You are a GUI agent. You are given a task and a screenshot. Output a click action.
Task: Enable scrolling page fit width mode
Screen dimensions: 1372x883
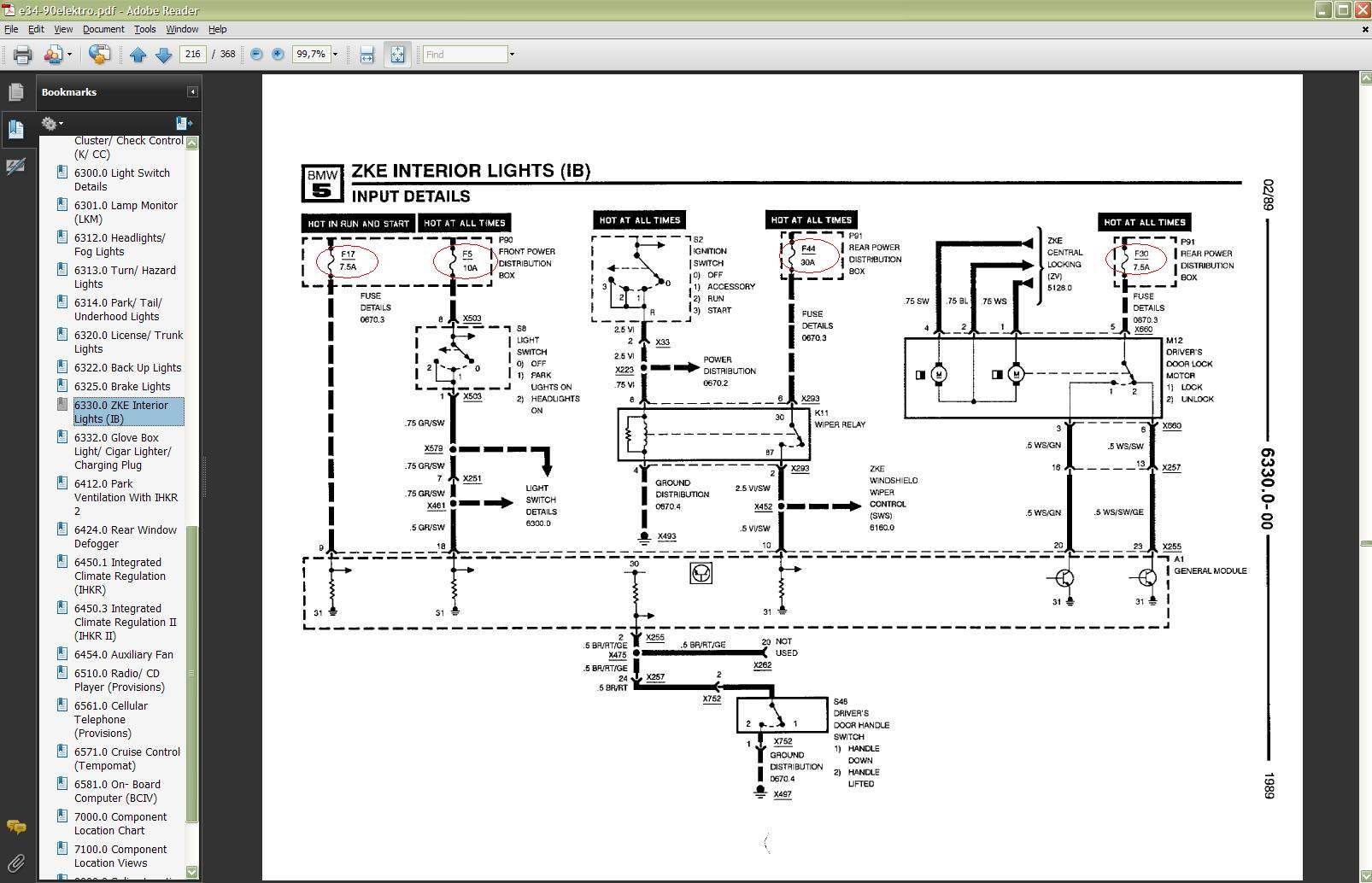[x=367, y=55]
